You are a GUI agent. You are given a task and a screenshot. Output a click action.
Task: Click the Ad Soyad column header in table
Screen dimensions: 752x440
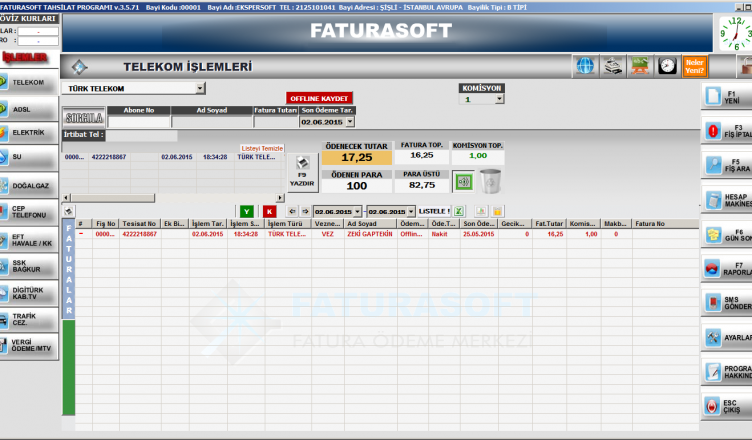370,224
